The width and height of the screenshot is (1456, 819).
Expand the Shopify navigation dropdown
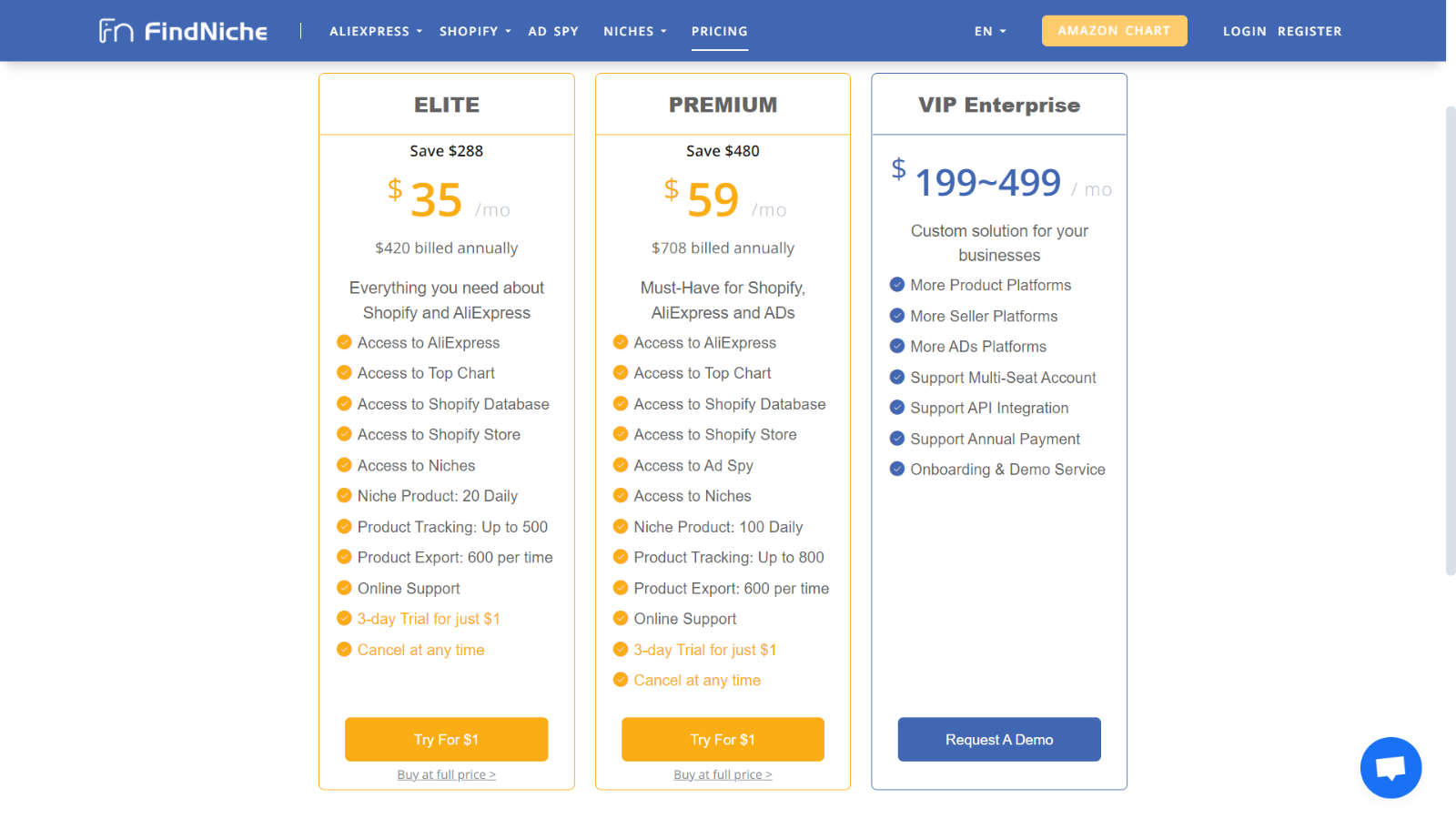click(x=475, y=31)
